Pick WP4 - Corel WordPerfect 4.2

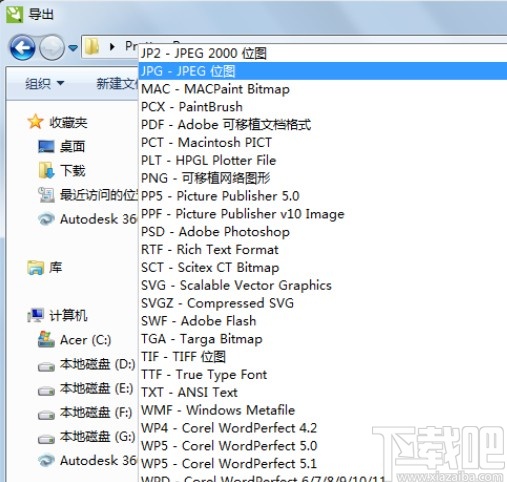322,428
